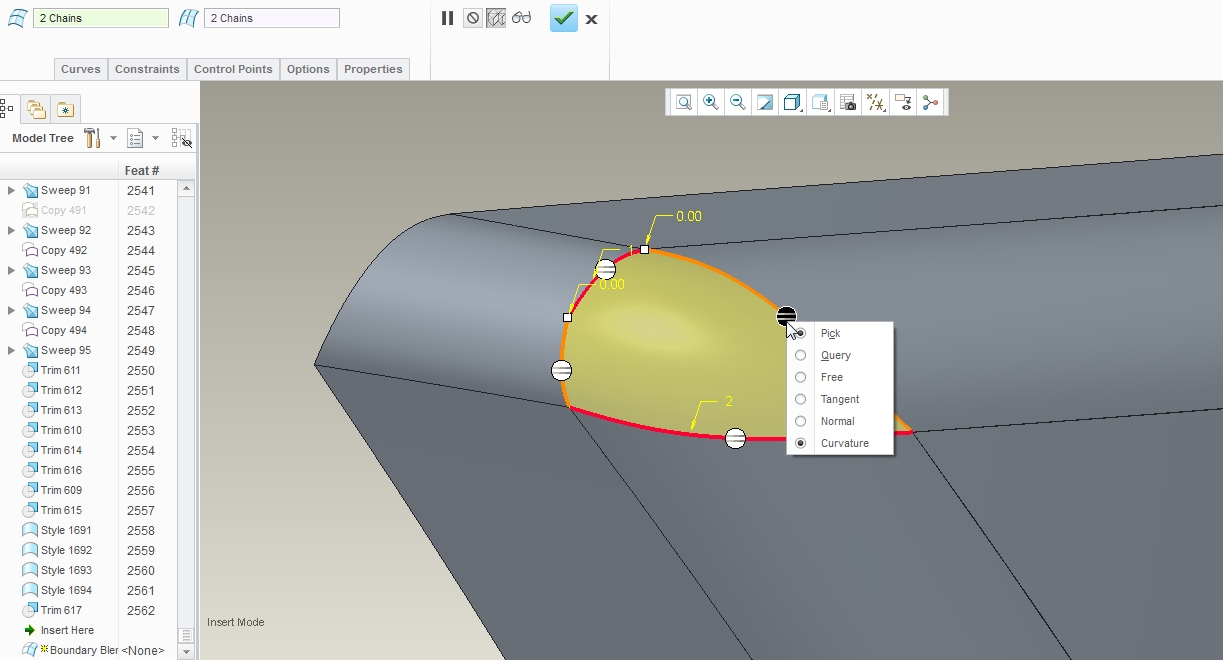
Task: Click the black constraint symbol on the curve
Action: coord(786,317)
